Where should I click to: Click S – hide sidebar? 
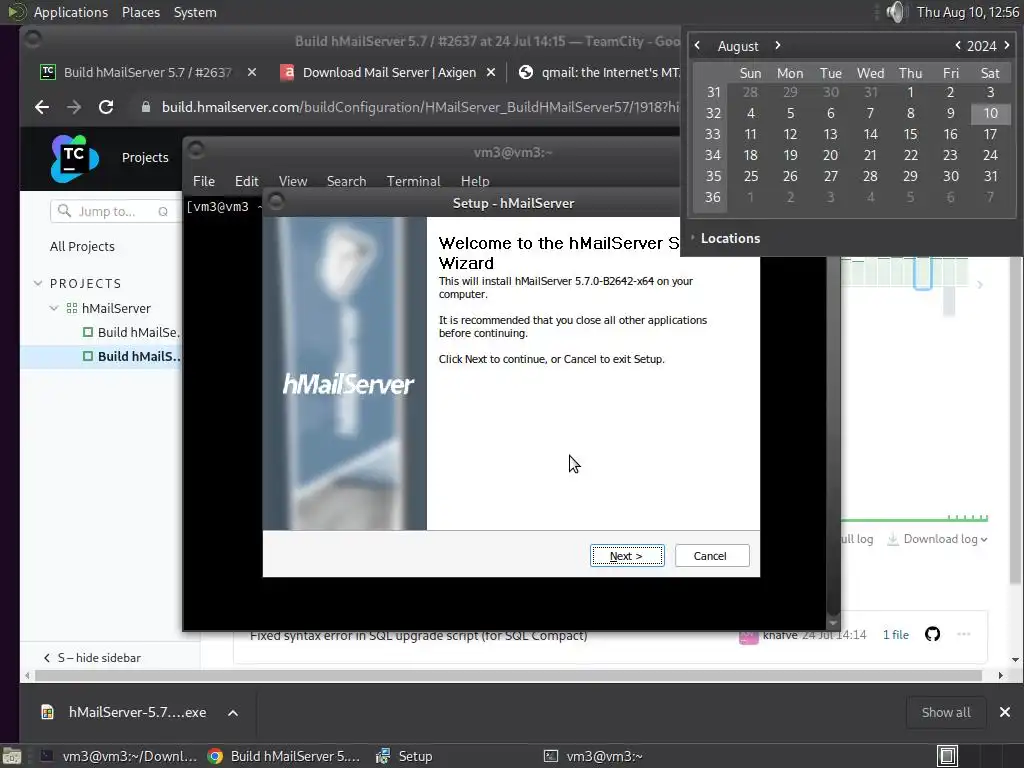pos(92,658)
